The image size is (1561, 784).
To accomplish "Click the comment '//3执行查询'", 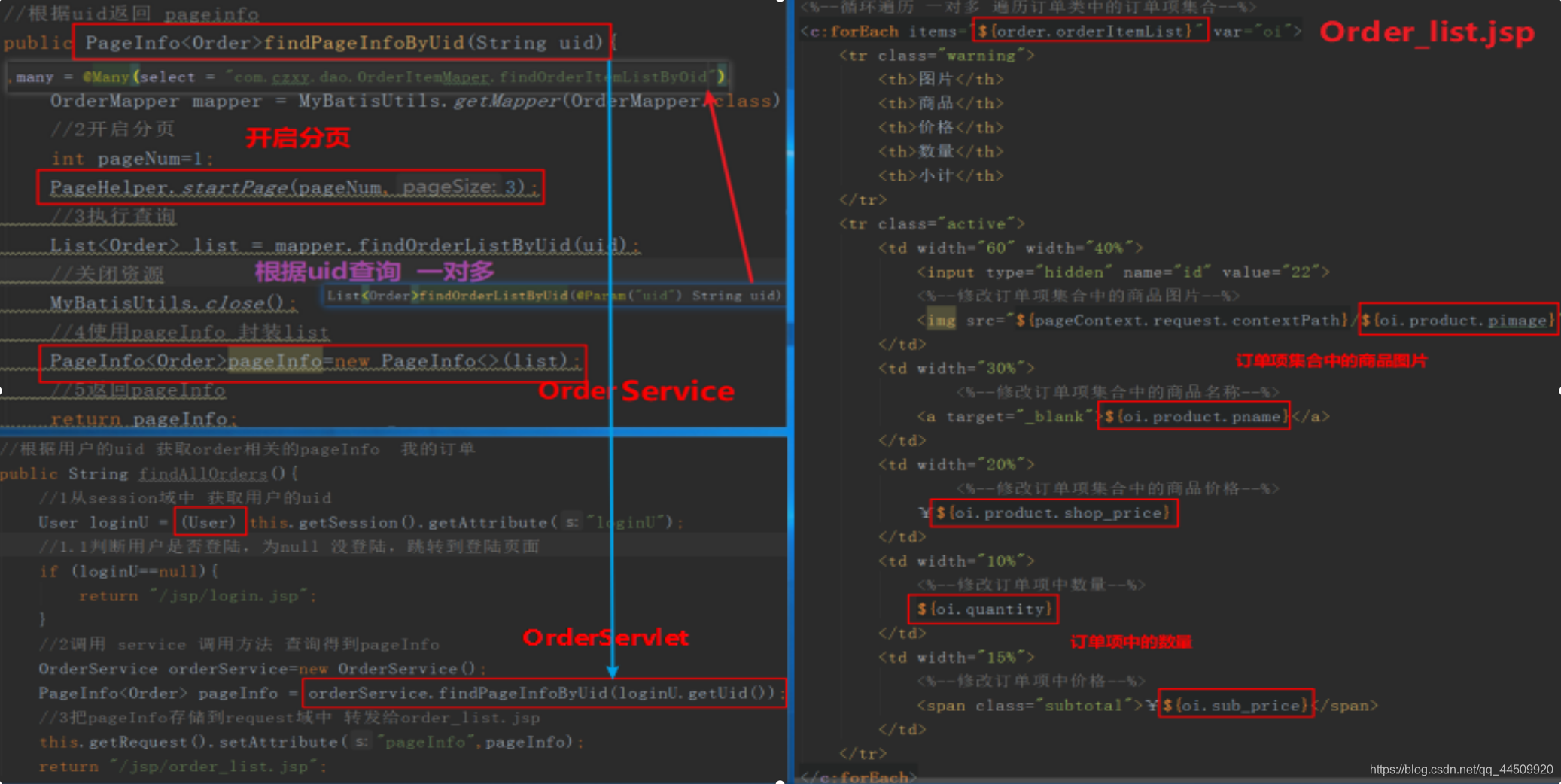I will coord(113,217).
